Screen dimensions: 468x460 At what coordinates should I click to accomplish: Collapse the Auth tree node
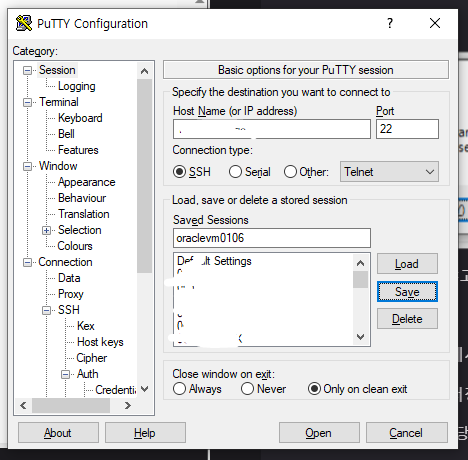point(65,374)
